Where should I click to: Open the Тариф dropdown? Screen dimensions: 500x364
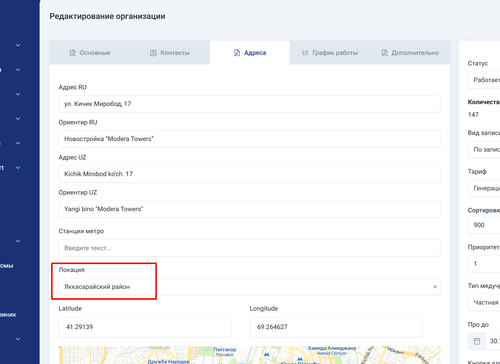click(484, 188)
